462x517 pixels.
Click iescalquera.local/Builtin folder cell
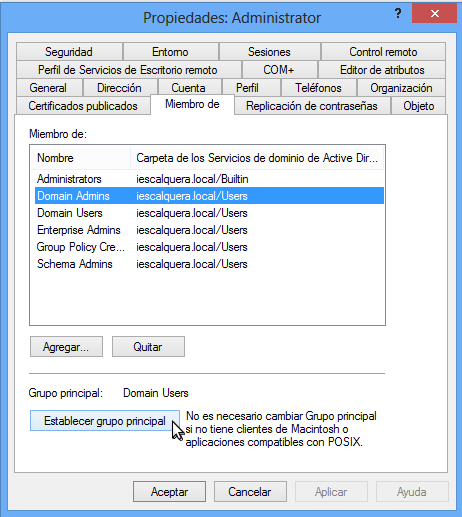point(192,179)
